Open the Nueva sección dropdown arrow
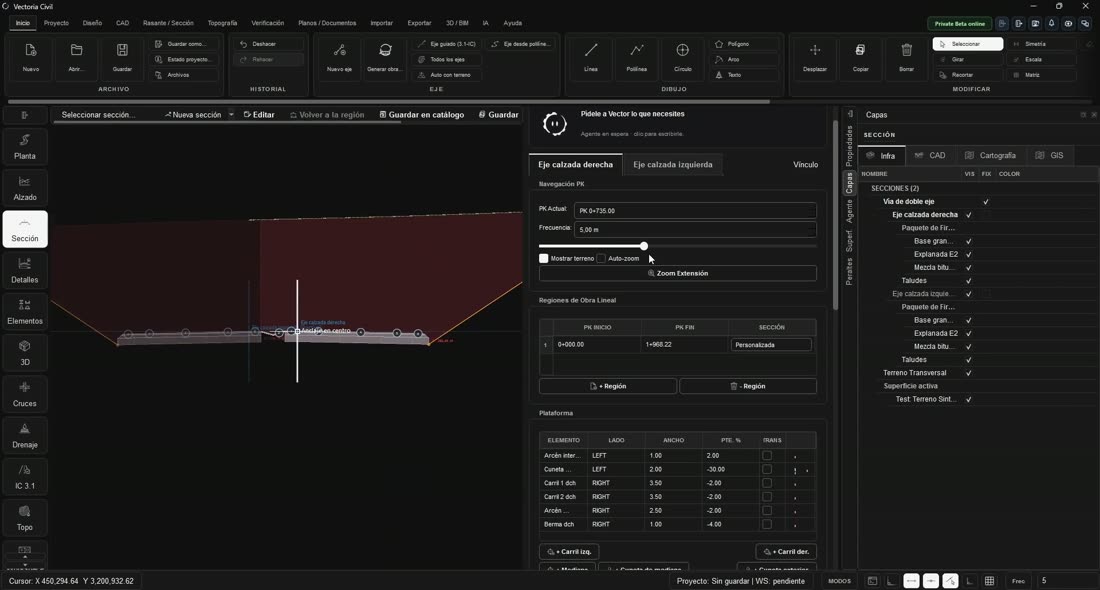The height and width of the screenshot is (590, 1100). (x=231, y=114)
